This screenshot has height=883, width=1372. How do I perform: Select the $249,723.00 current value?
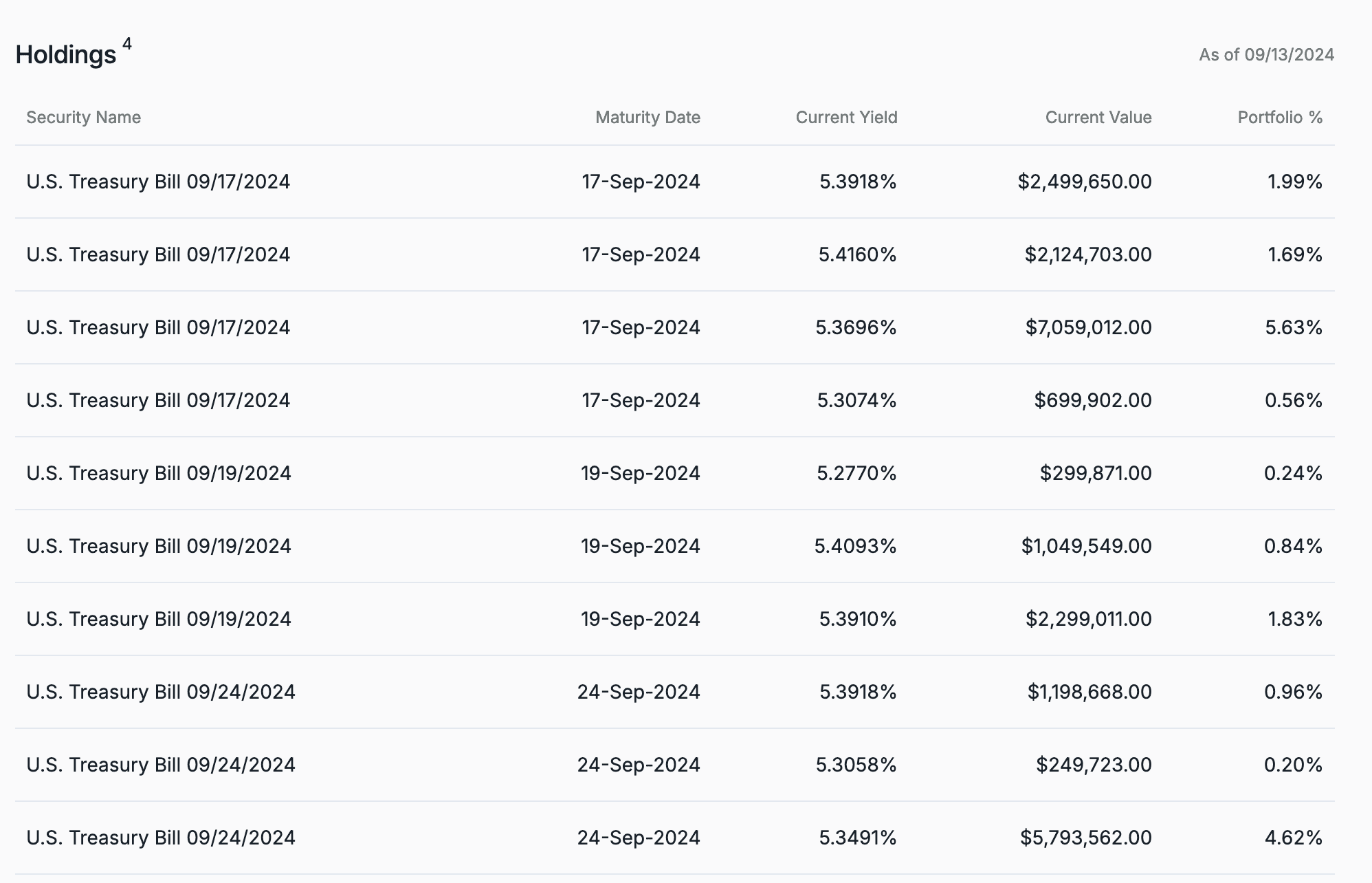(x=1094, y=765)
